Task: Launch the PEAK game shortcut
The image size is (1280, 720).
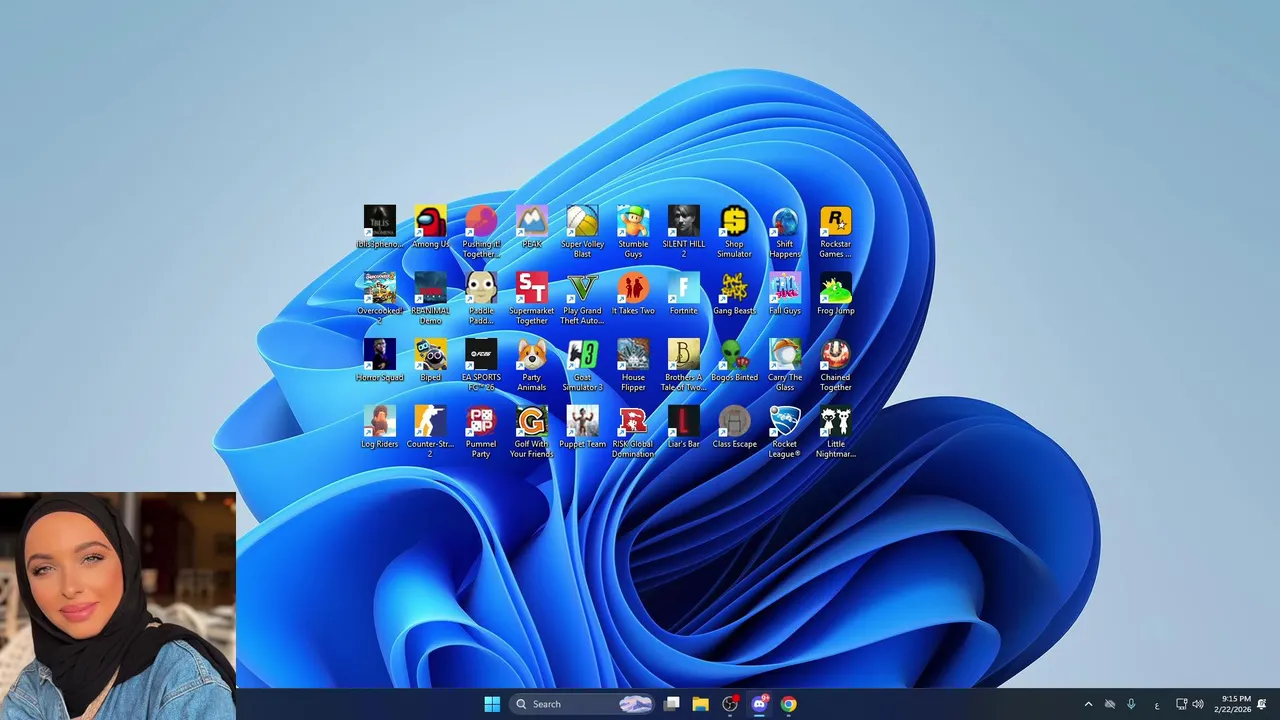Action: [531, 227]
